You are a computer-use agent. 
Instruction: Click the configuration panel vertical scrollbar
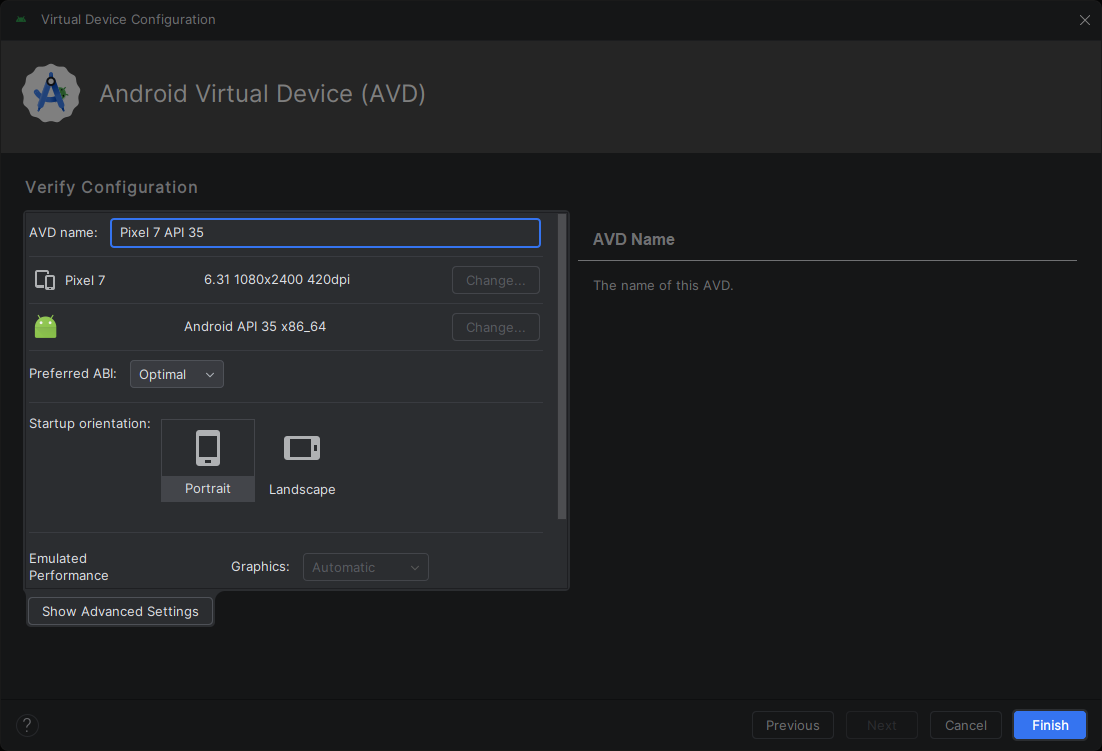pos(562,367)
